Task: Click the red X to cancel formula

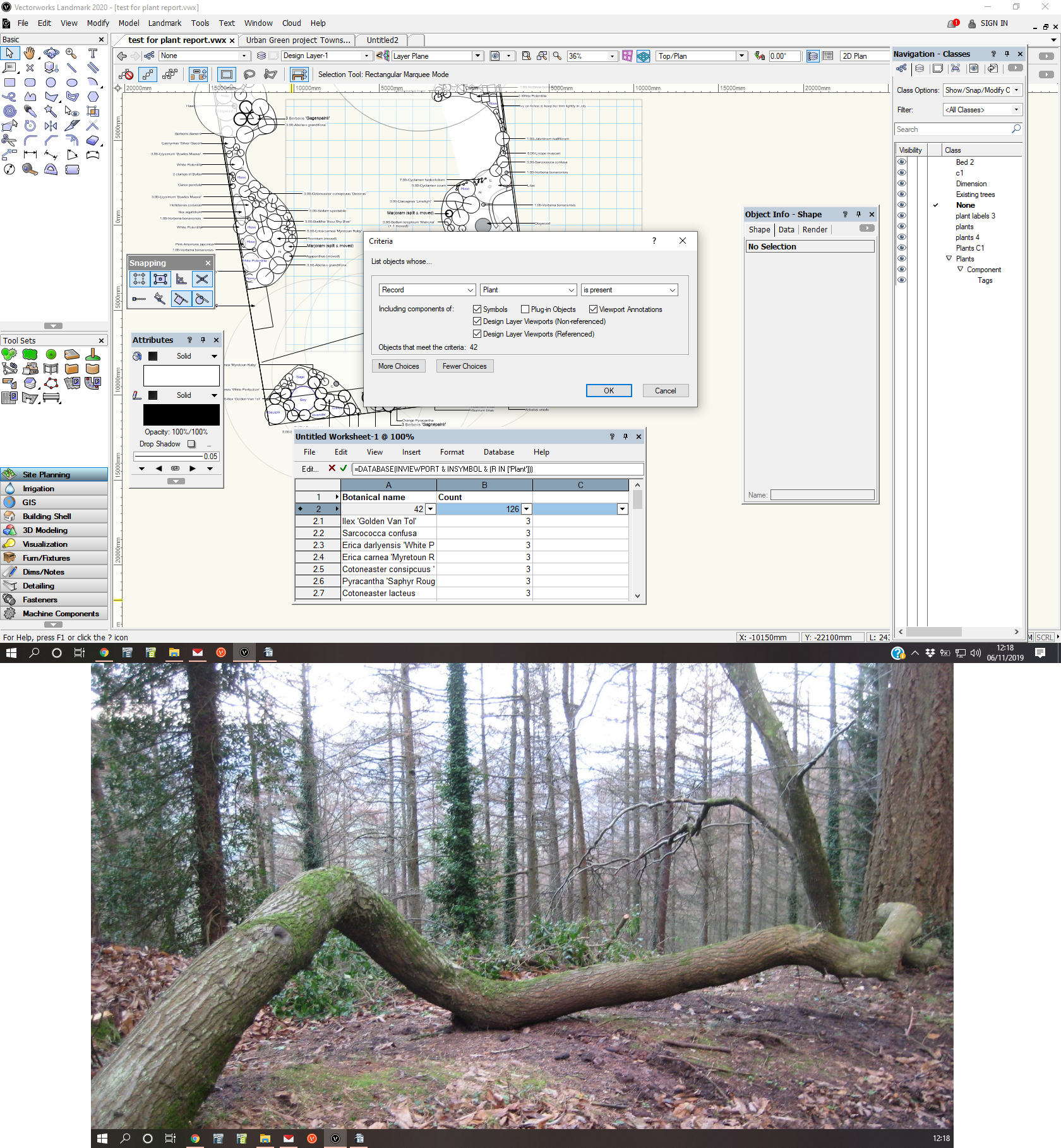Action: tap(332, 469)
